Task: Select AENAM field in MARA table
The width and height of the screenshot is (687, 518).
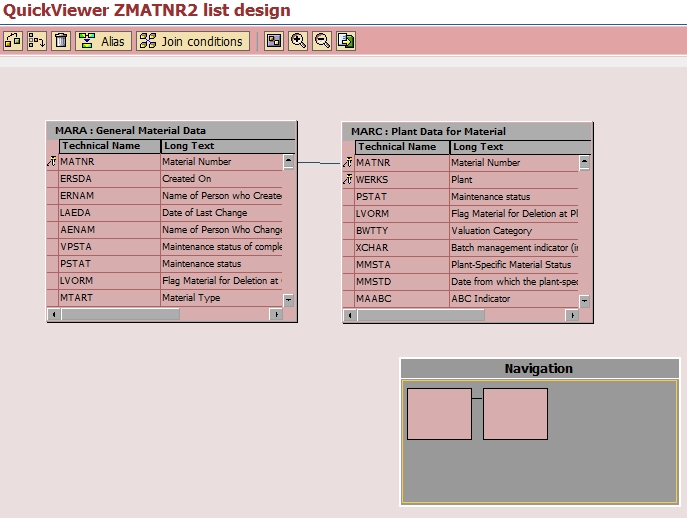Action: [110, 230]
